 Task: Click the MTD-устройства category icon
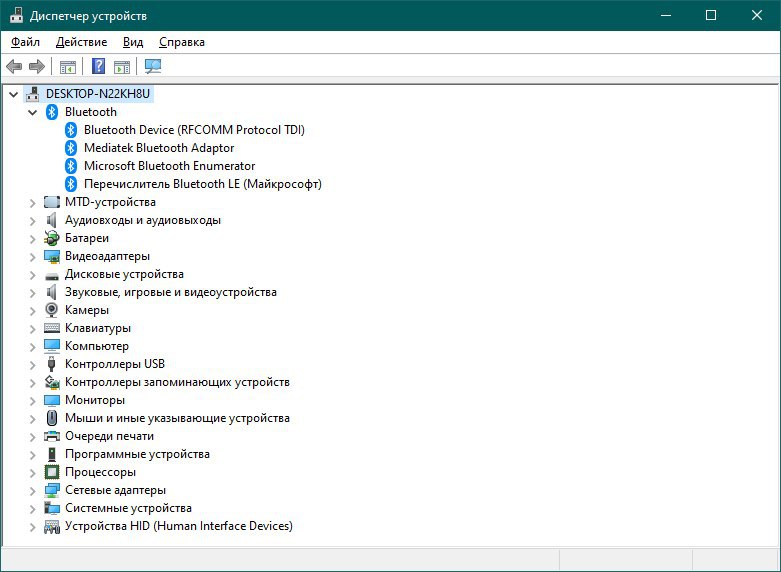(x=52, y=202)
